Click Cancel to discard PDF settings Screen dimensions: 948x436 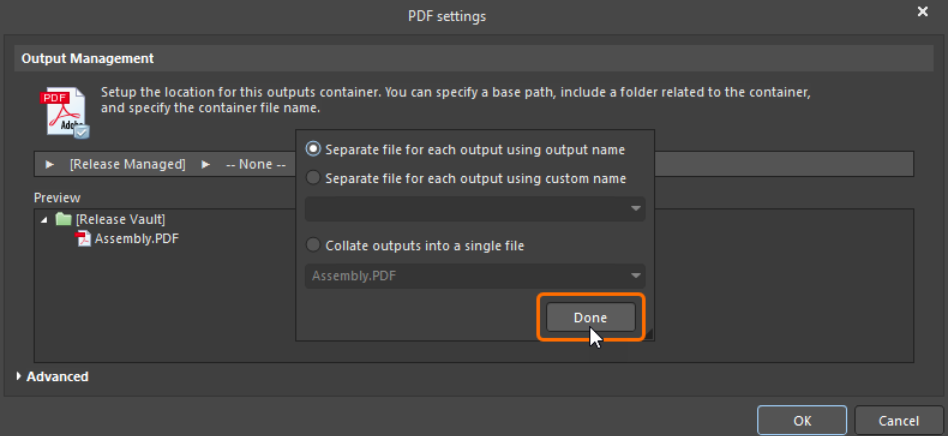point(897,421)
